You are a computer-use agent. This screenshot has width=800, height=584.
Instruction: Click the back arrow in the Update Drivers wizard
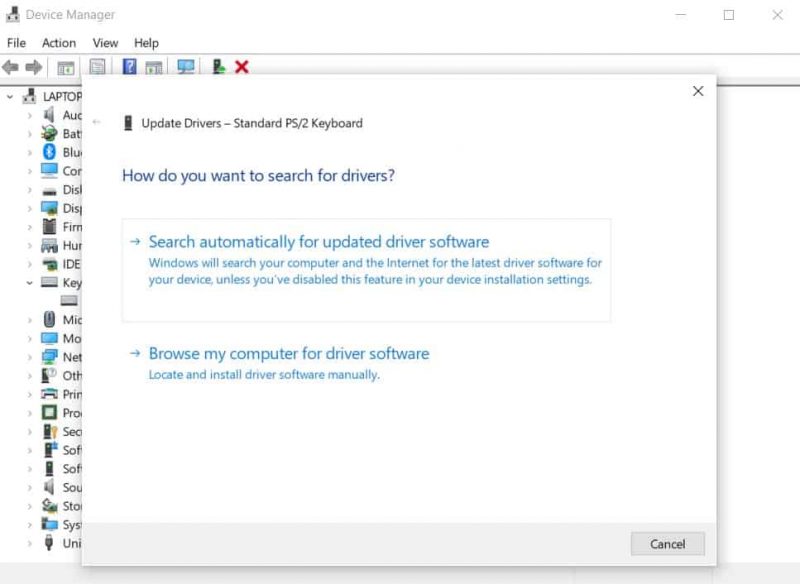(x=96, y=120)
